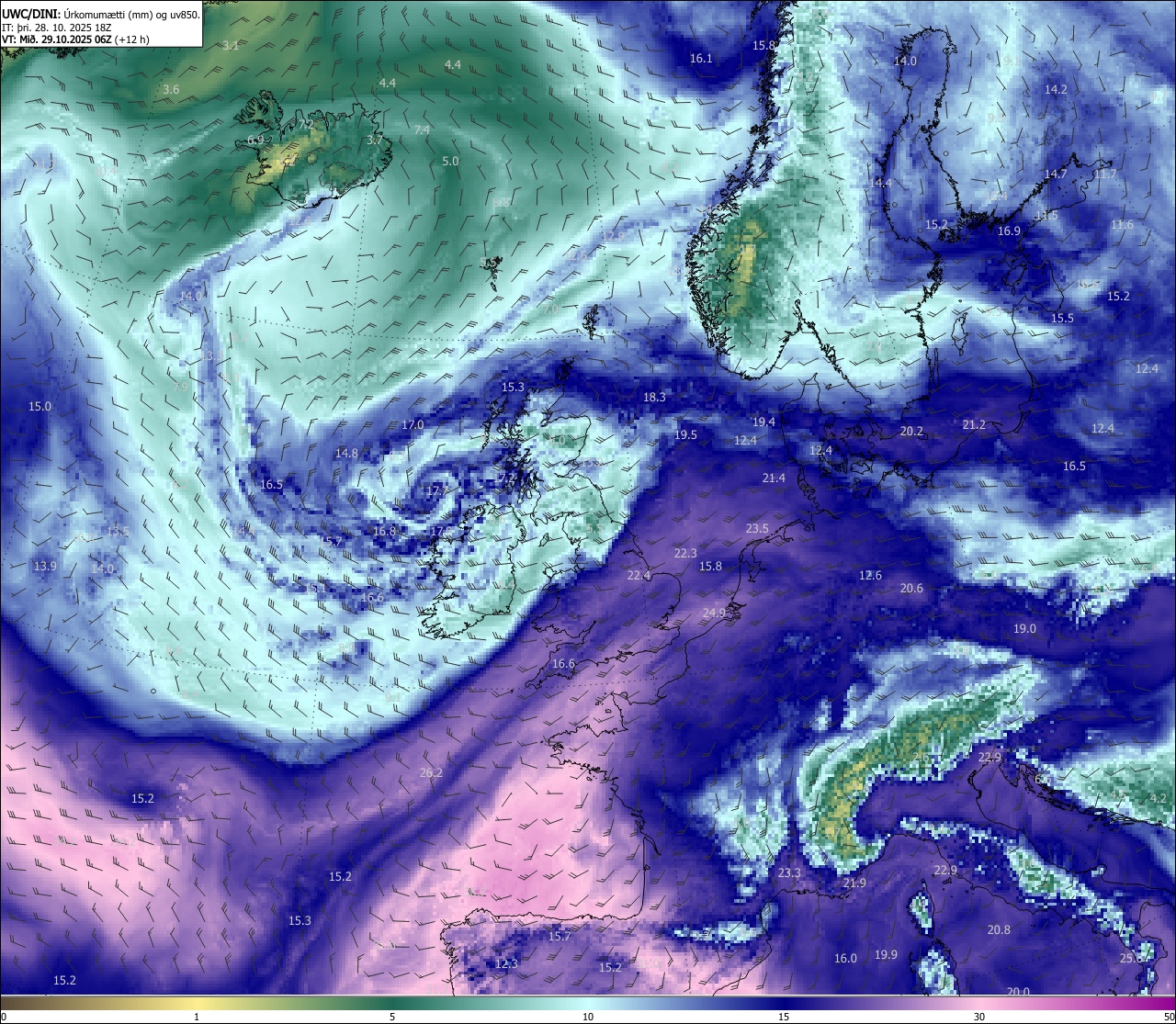Viewport: 1176px width, 1024px height.
Task: Select the 13.9 value in the Atlantic
Action: point(45,566)
